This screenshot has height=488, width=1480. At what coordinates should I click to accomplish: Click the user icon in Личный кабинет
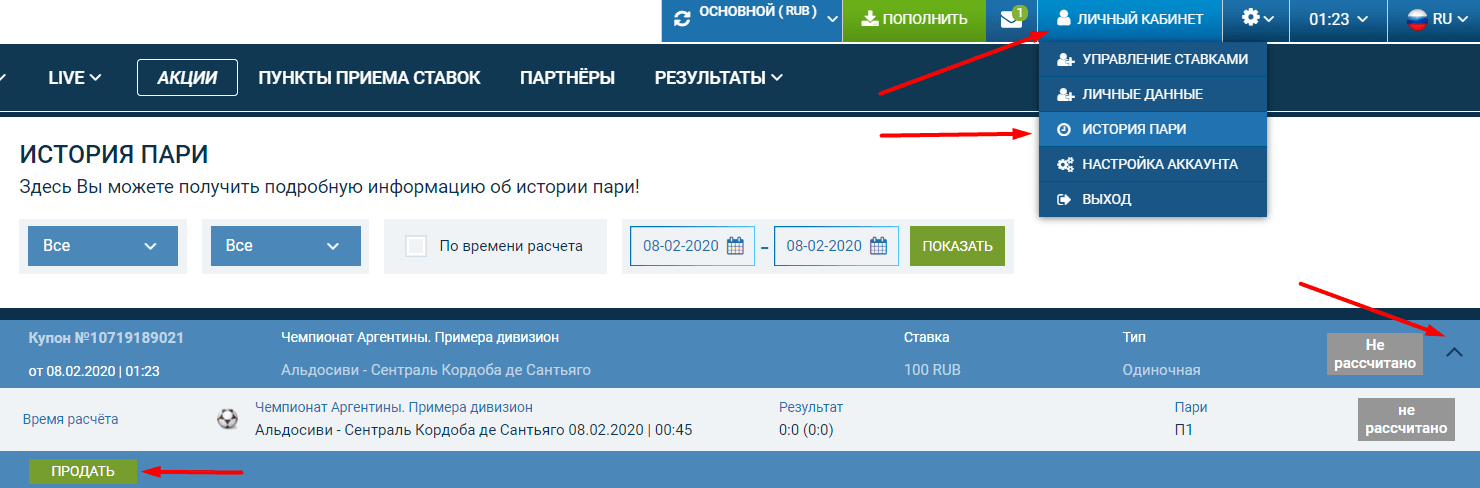(1064, 18)
